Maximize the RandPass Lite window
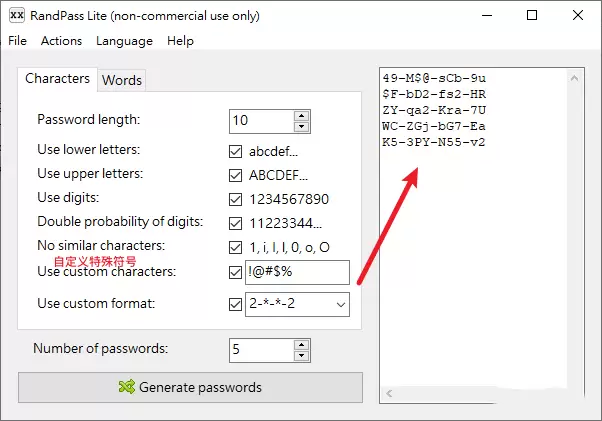Viewport: 602px width, 421px height. tap(532, 15)
